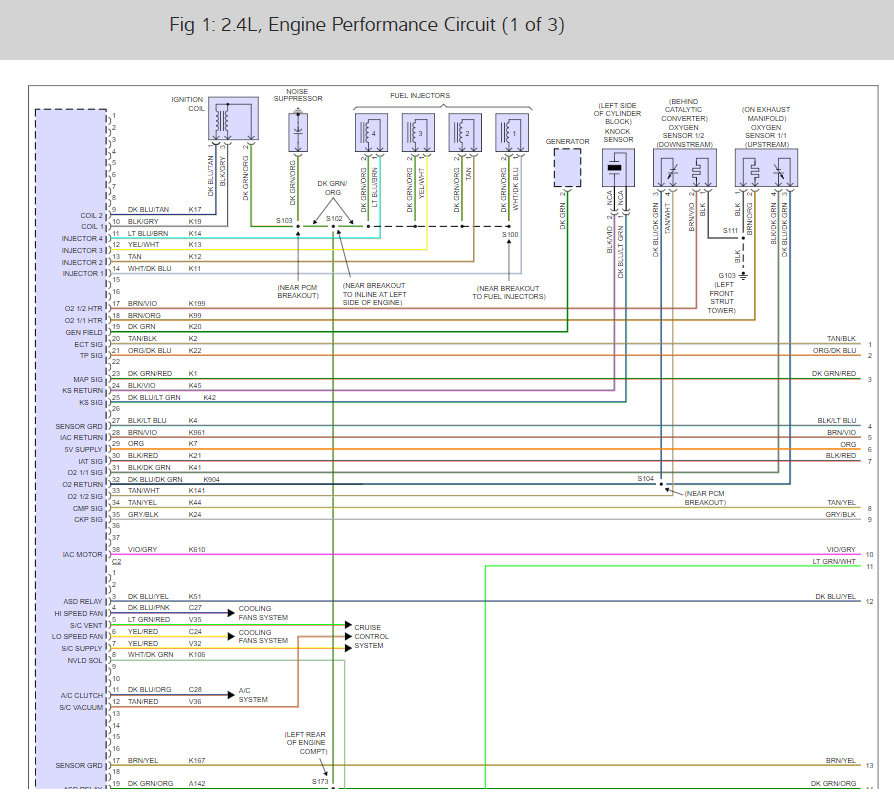Viewport: 894px width, 800px height.
Task: Click right-side "LT GRN/WHT" connector label
Action: click(x=834, y=562)
